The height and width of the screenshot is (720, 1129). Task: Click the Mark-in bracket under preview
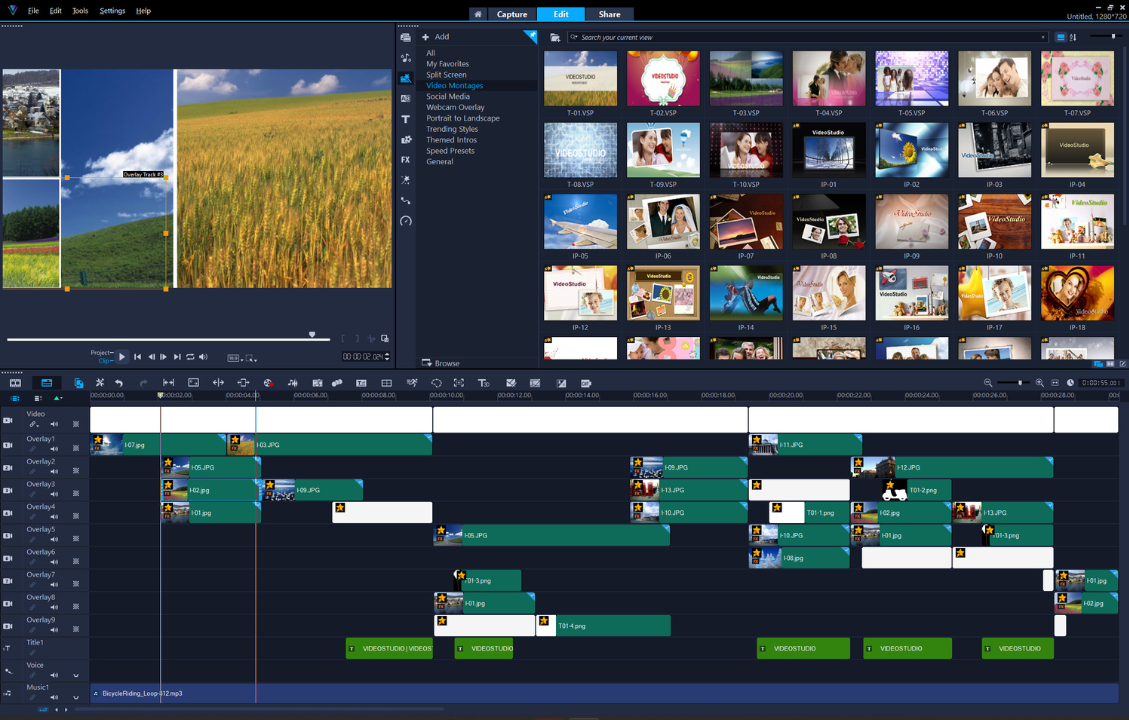[x=343, y=338]
